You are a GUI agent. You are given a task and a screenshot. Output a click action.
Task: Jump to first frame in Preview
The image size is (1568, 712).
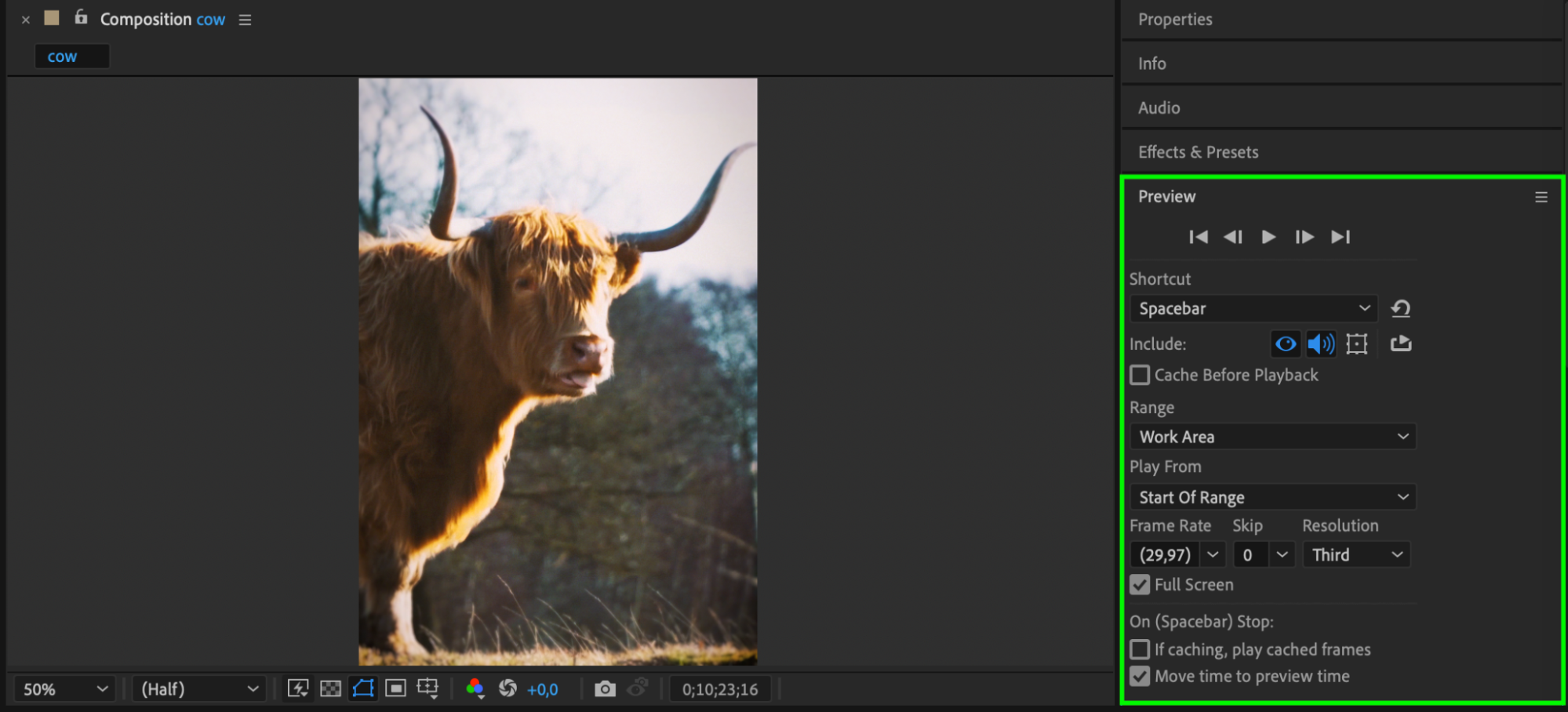[x=1198, y=237]
